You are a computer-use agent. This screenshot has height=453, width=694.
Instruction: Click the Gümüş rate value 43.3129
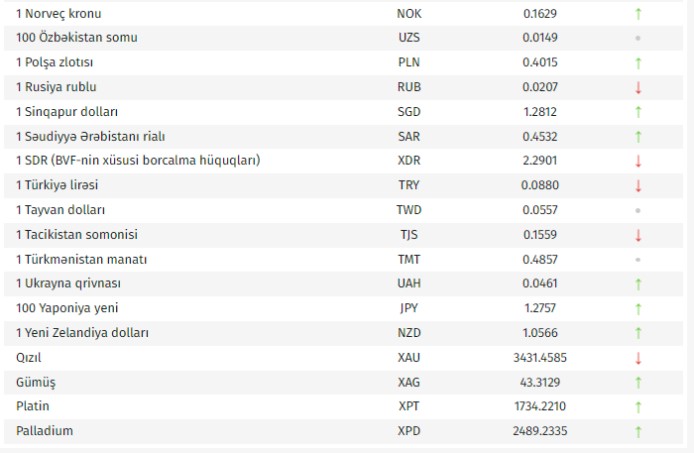[x=541, y=382]
